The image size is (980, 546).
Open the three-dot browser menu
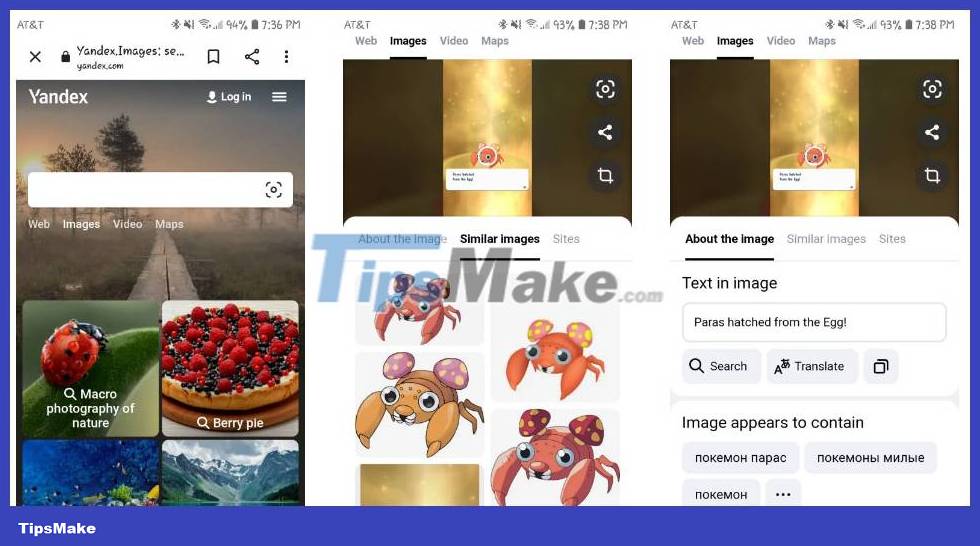click(x=286, y=57)
